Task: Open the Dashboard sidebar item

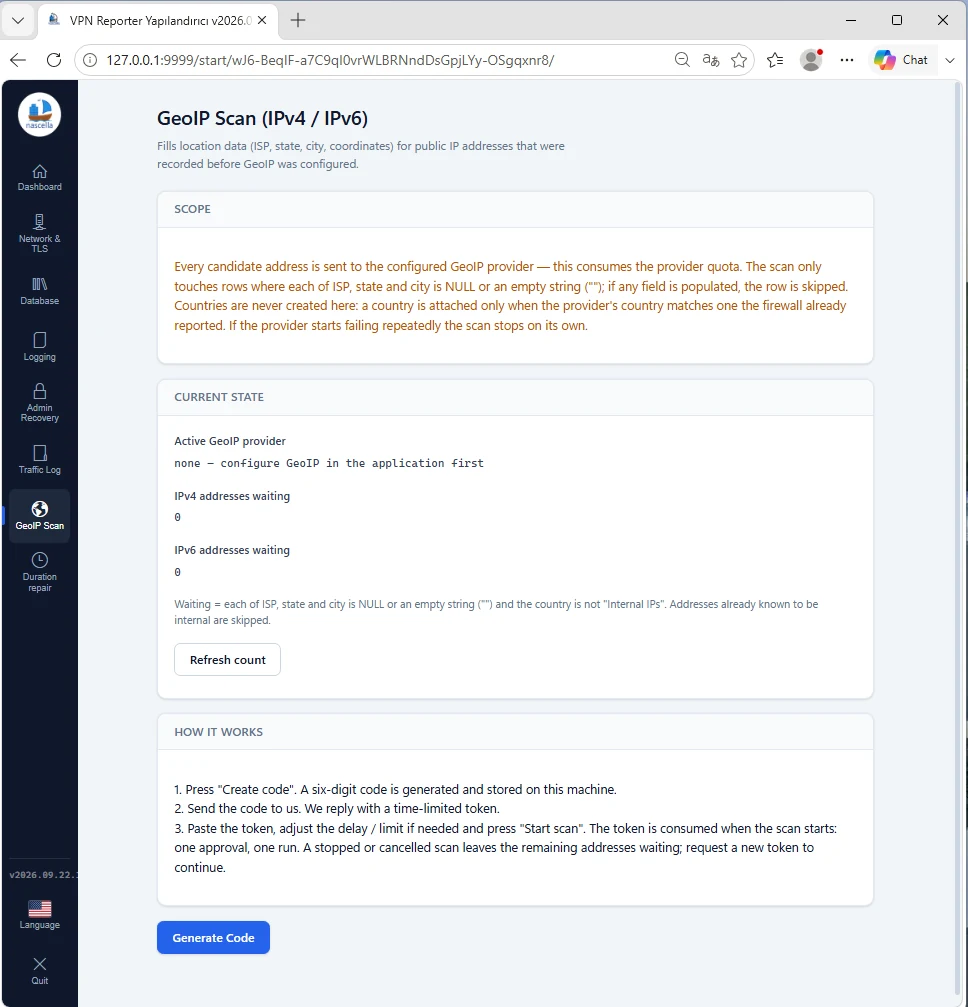Action: click(x=39, y=178)
